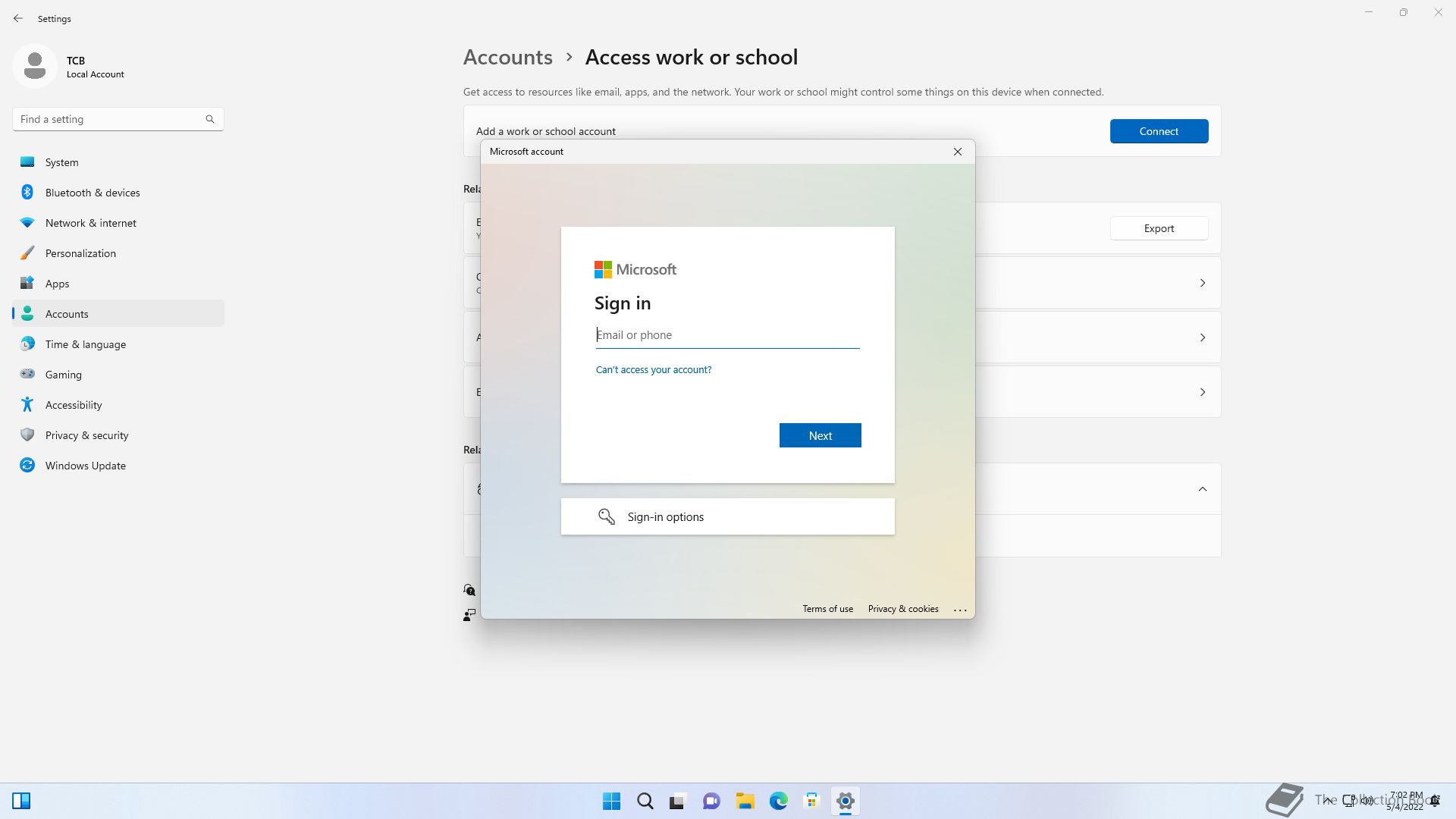Image resolution: width=1456 pixels, height=819 pixels.
Task: Select Personalization in sidebar
Action: click(x=118, y=253)
